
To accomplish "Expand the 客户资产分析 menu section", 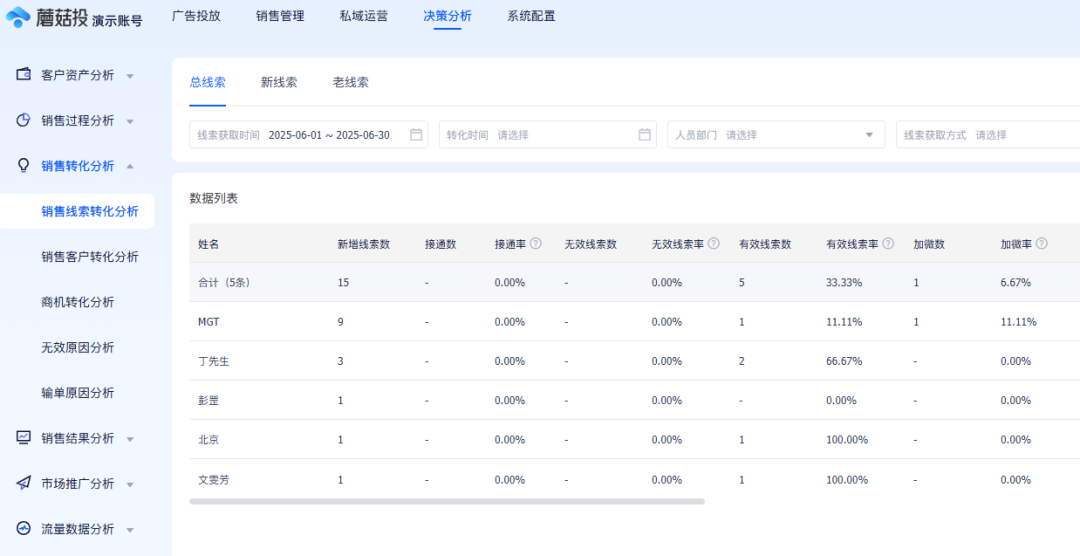I will tap(130, 76).
